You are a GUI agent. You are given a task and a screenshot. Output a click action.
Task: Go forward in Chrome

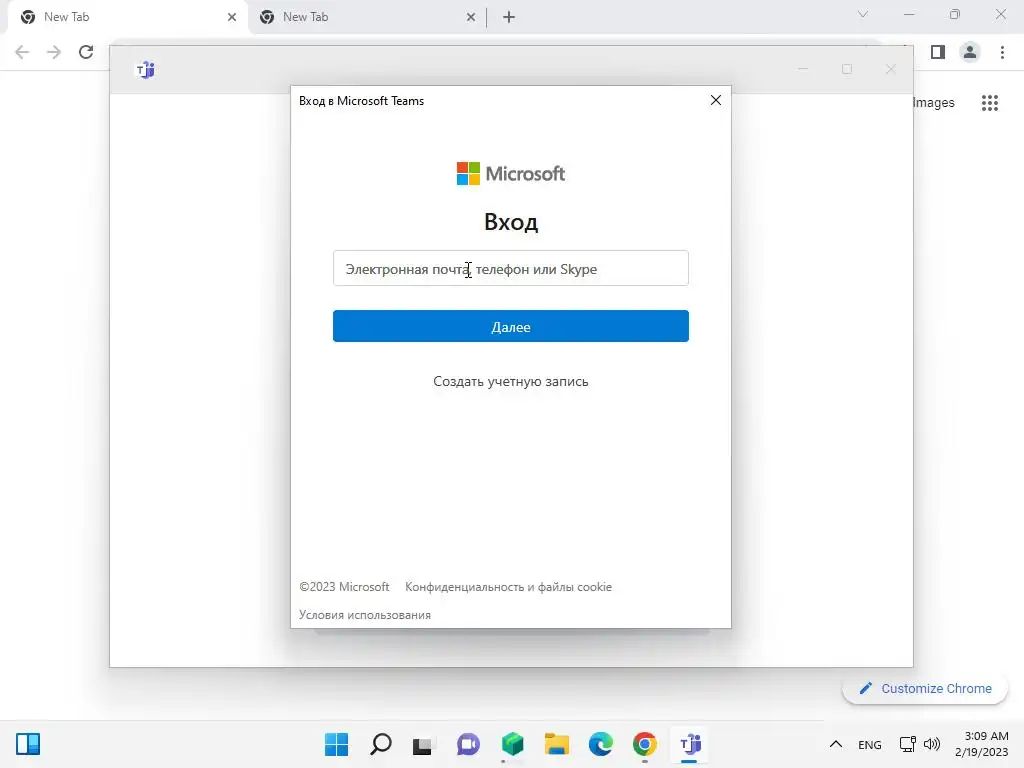tap(54, 52)
